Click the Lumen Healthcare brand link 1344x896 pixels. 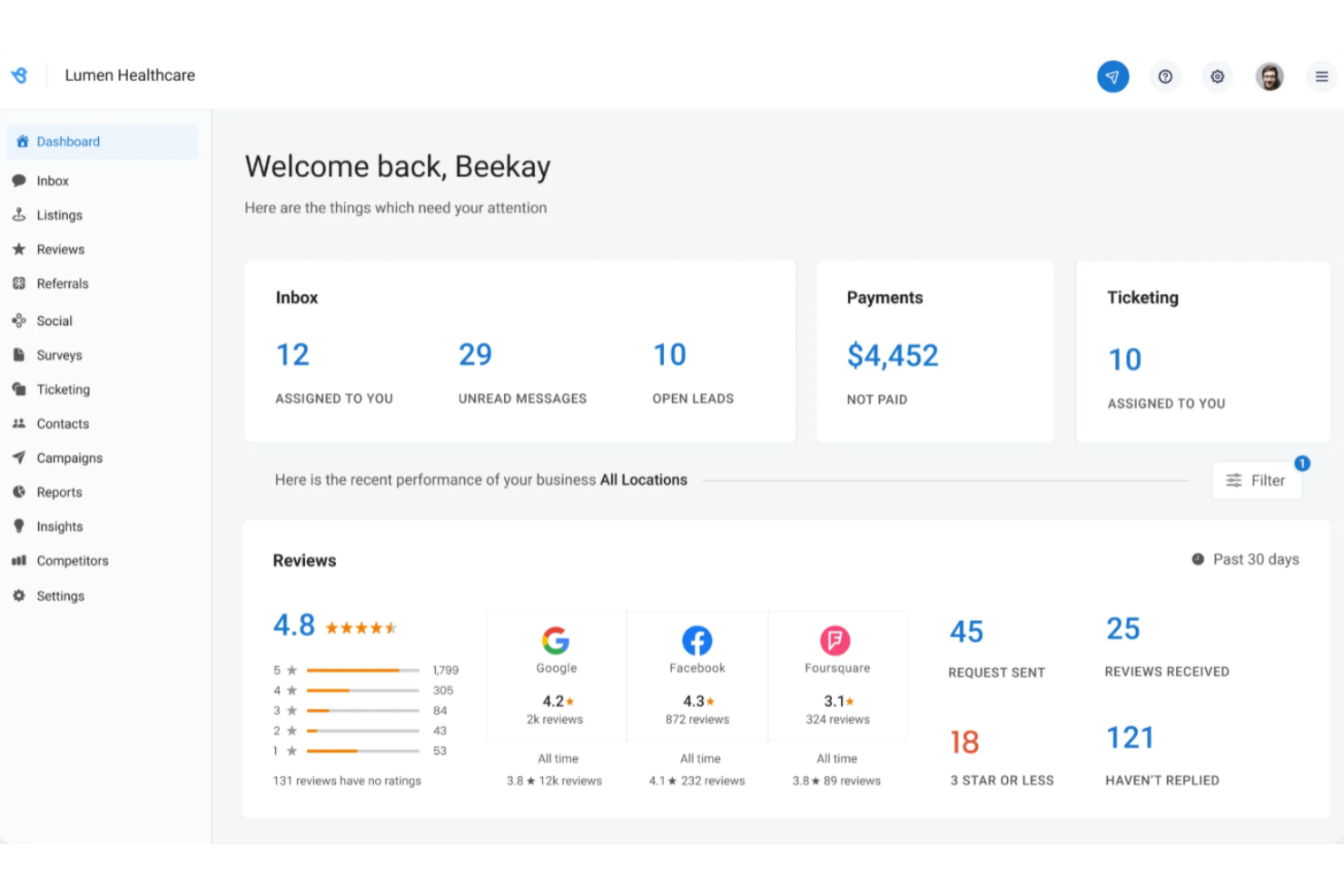pyautogui.click(x=130, y=75)
